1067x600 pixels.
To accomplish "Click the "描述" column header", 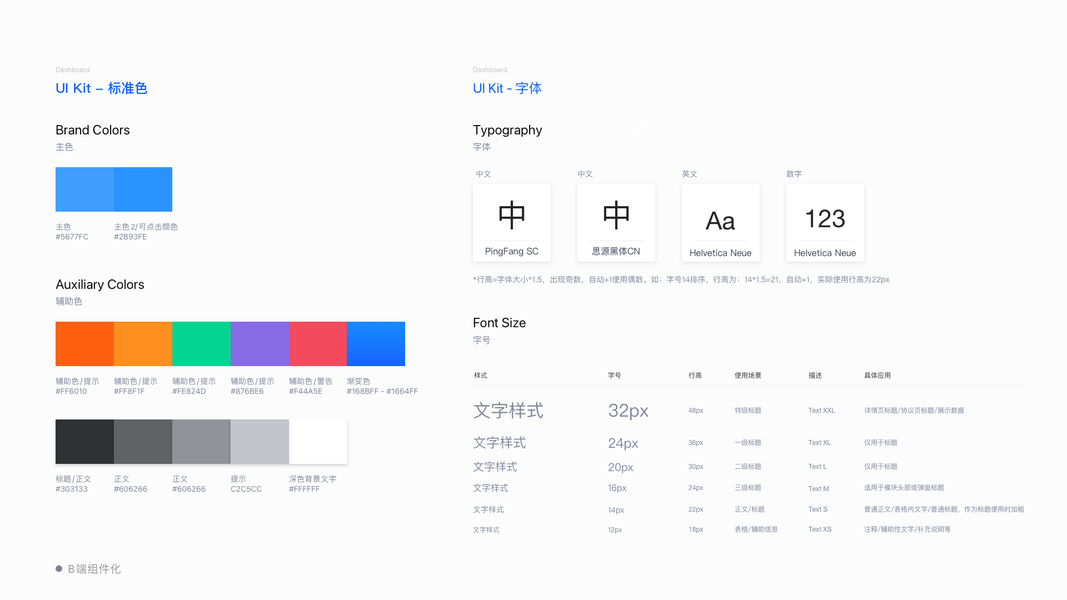I will (815, 376).
